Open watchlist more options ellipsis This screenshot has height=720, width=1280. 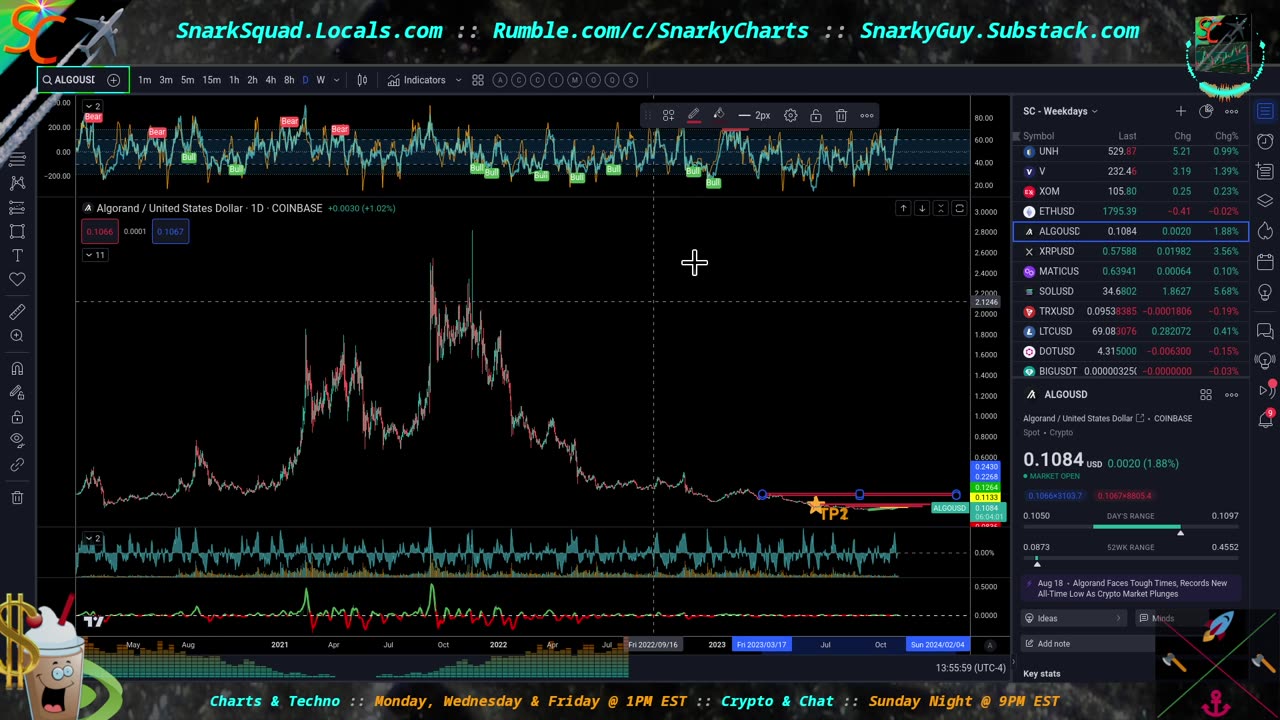point(1232,111)
